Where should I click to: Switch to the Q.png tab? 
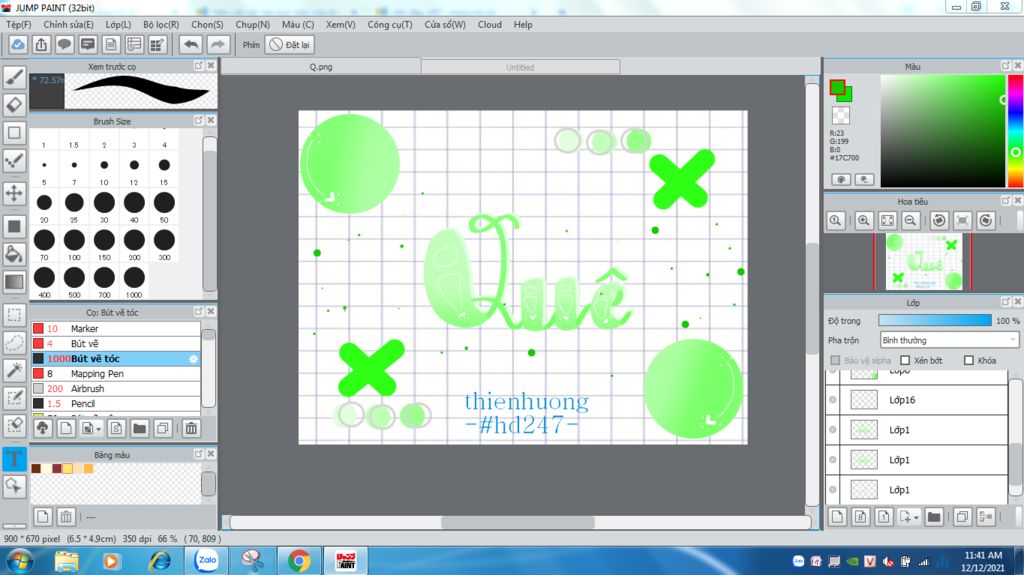point(321,67)
